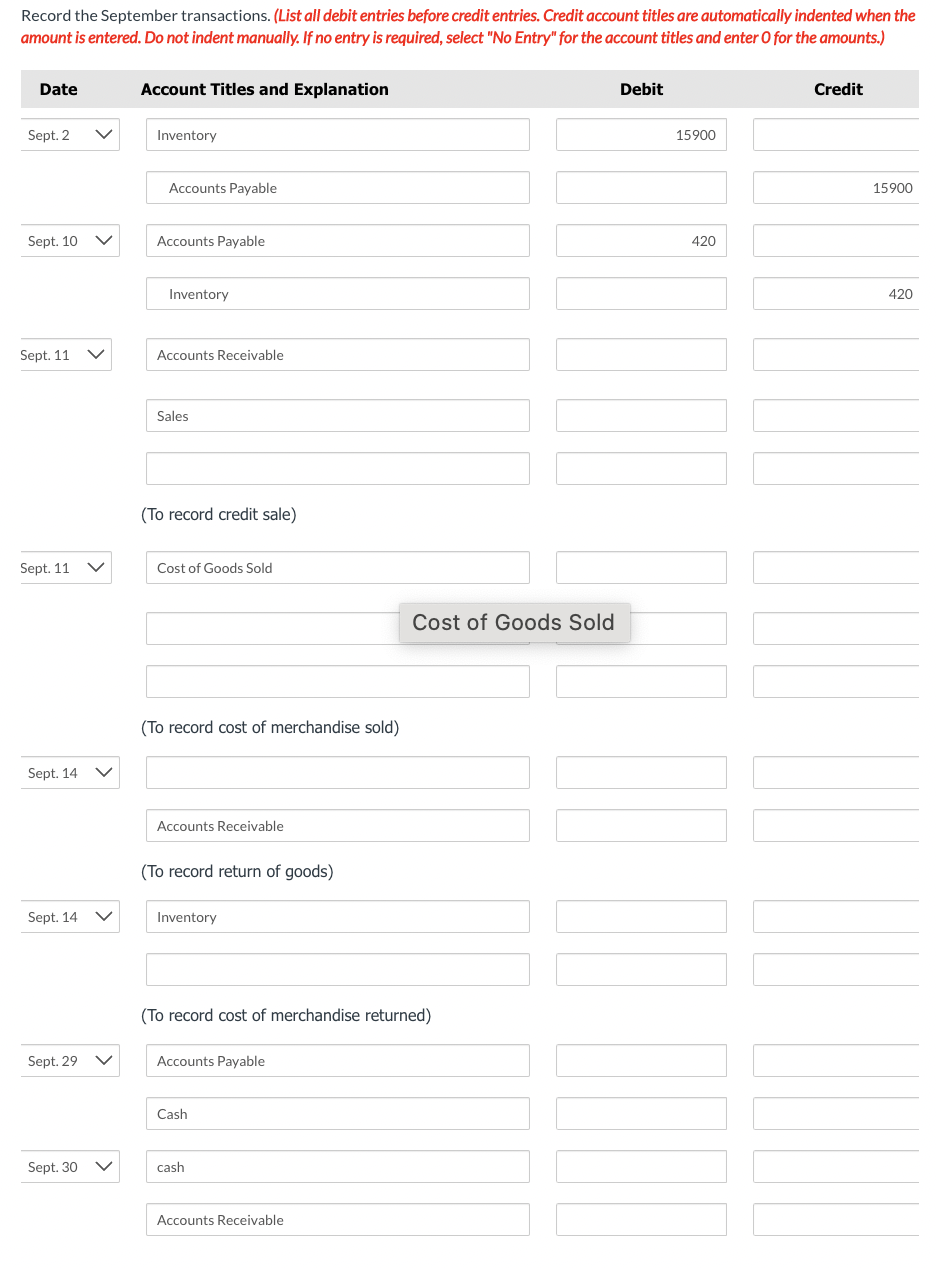Click the Sales account title field

click(338, 416)
